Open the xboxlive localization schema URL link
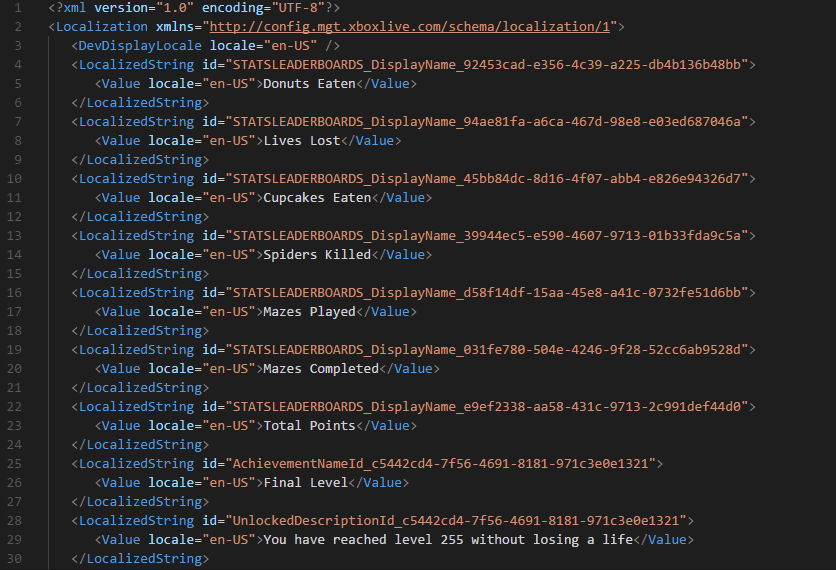836x570 pixels. click(409, 27)
